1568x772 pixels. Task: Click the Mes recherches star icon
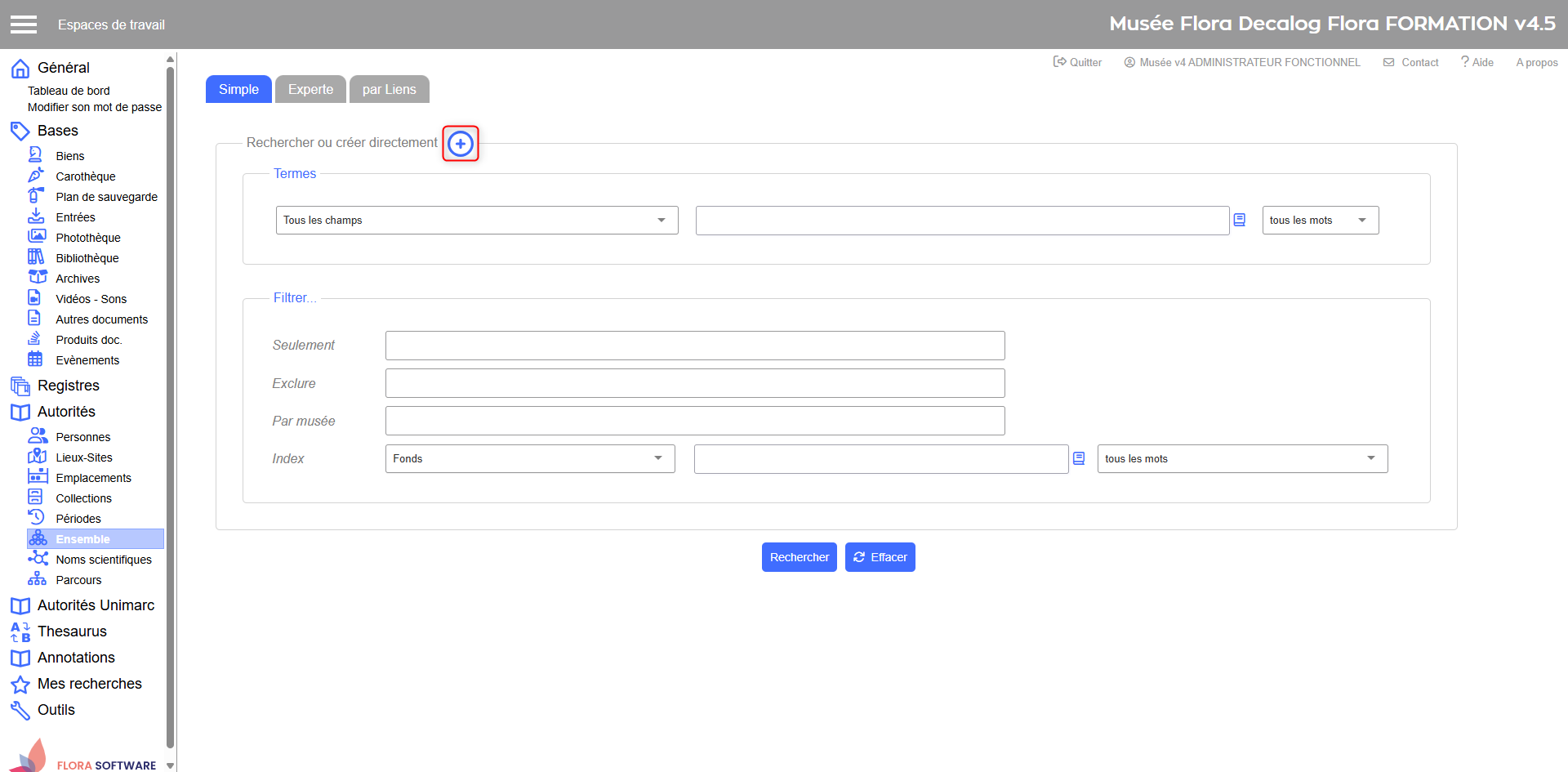[x=20, y=685]
